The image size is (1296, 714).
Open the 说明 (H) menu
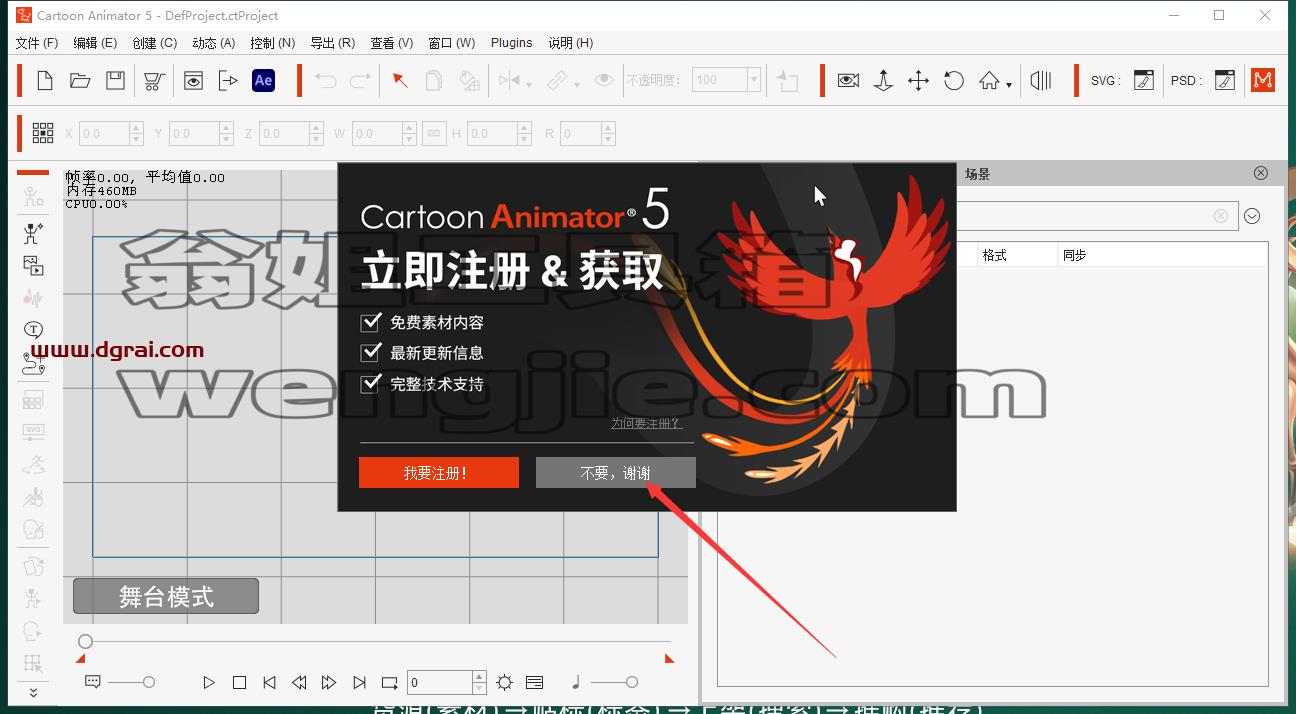570,43
